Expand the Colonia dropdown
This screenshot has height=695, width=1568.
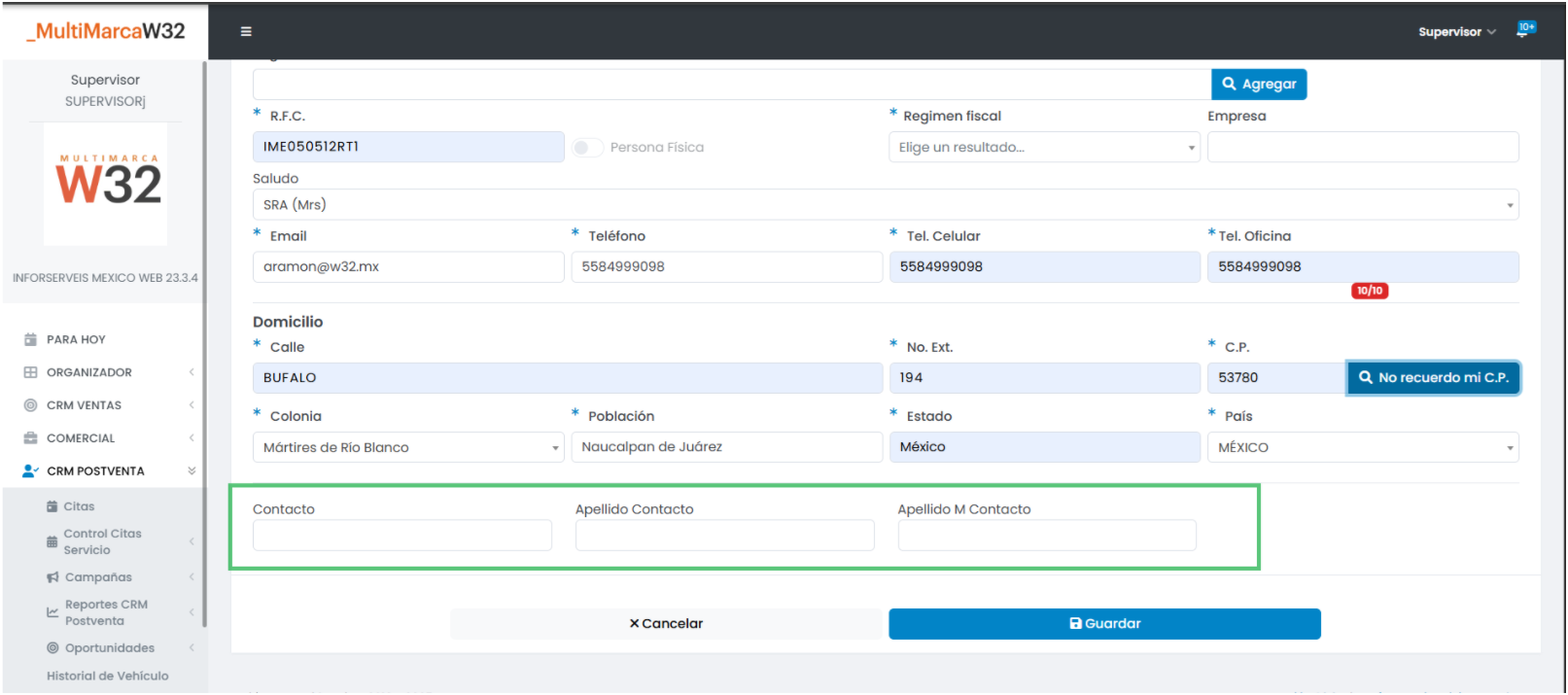point(408,447)
